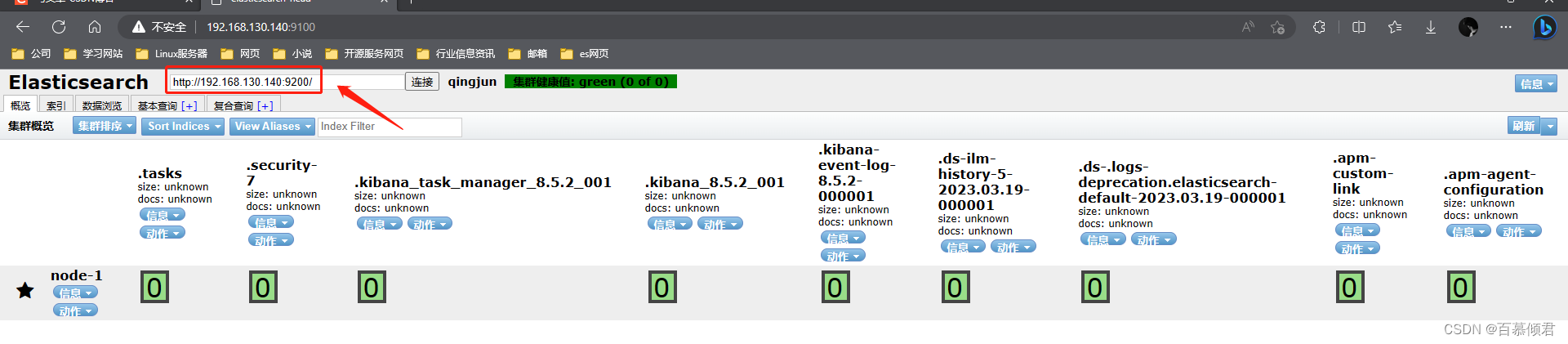Click the browser address bar URL

tap(261, 27)
